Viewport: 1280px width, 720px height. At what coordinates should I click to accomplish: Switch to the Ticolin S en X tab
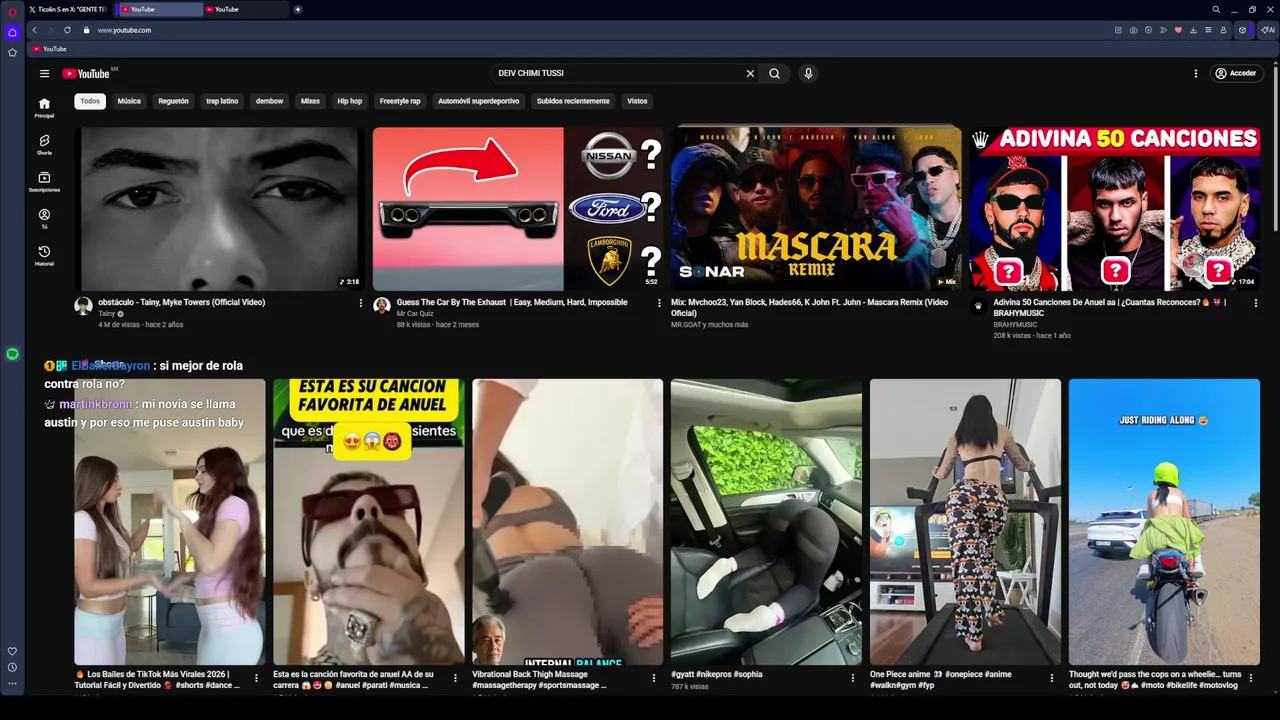pyautogui.click(x=69, y=9)
